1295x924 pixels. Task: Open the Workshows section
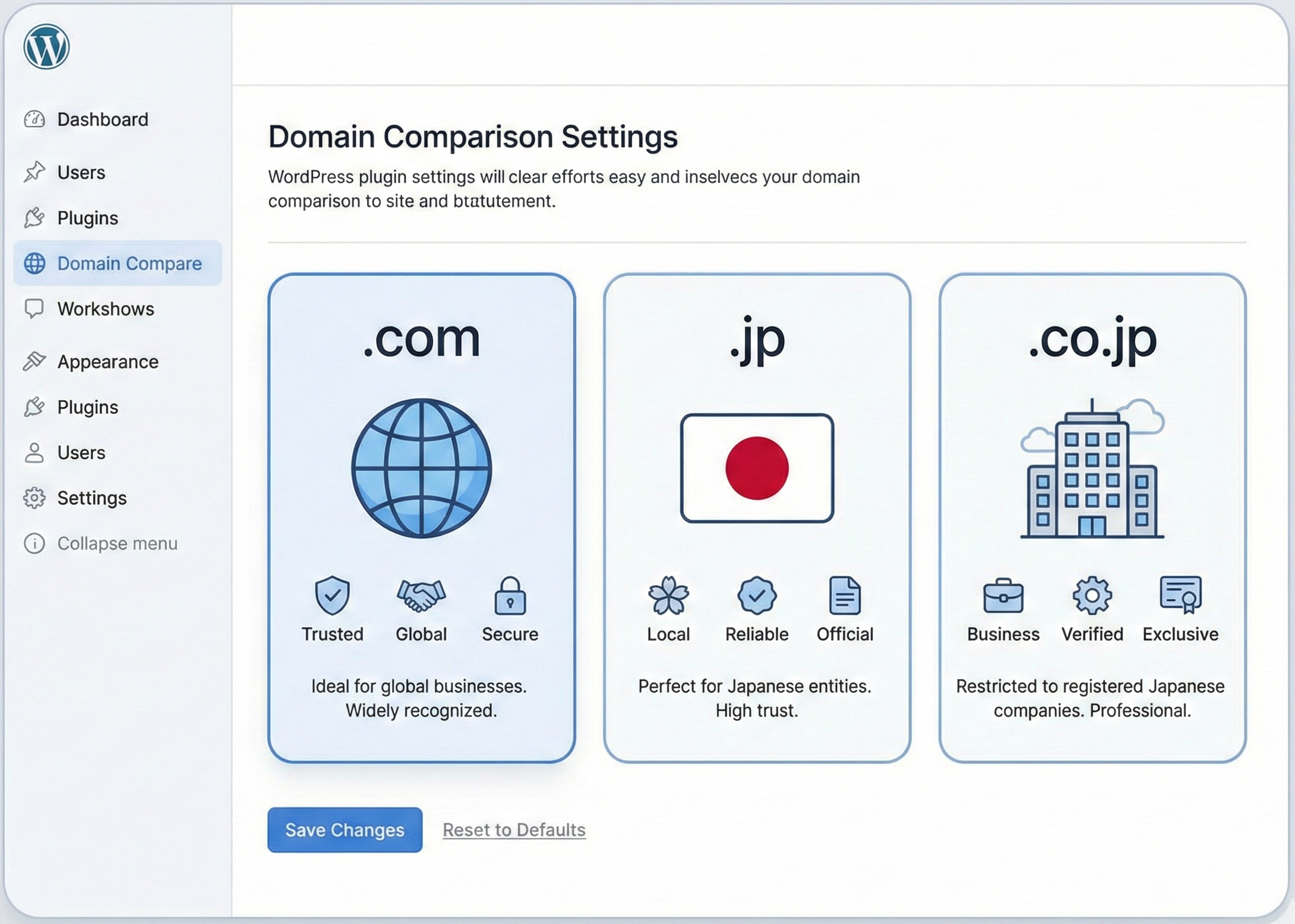[x=105, y=309]
